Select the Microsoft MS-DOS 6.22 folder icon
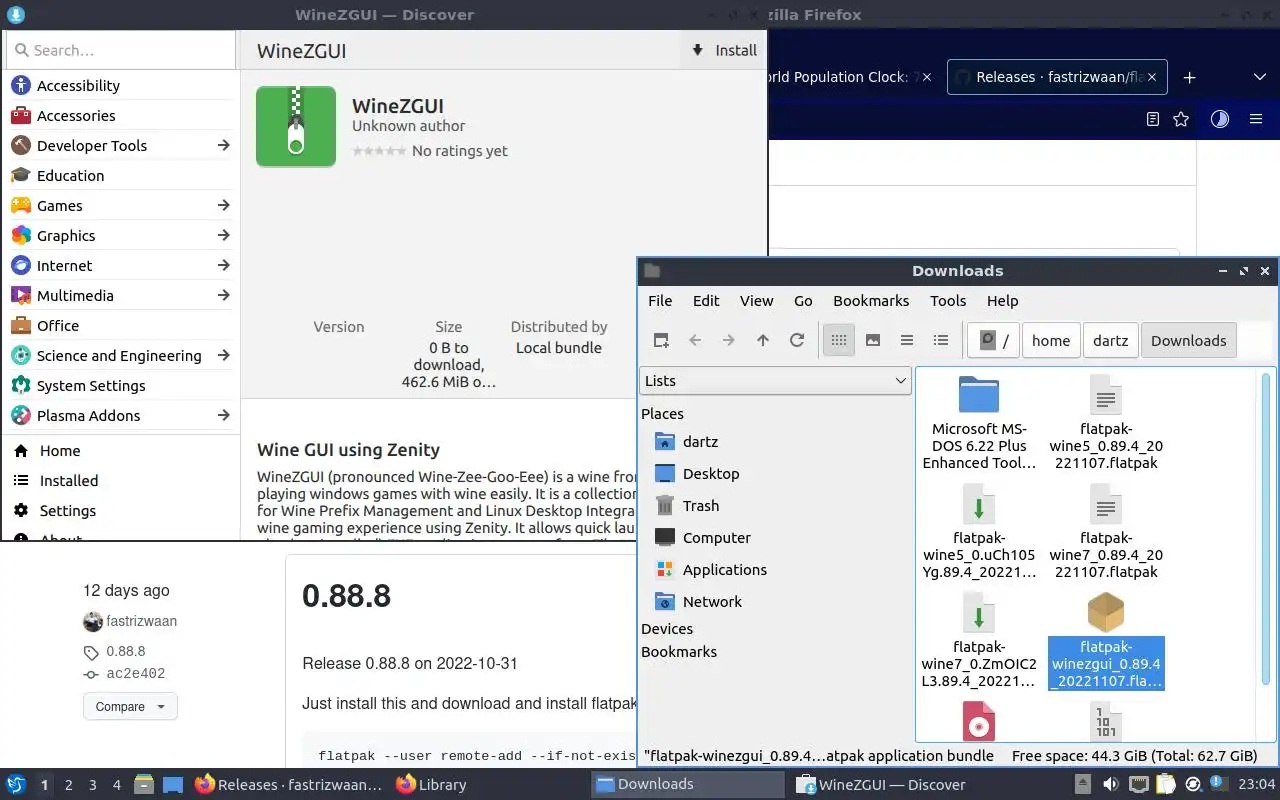 [x=979, y=394]
